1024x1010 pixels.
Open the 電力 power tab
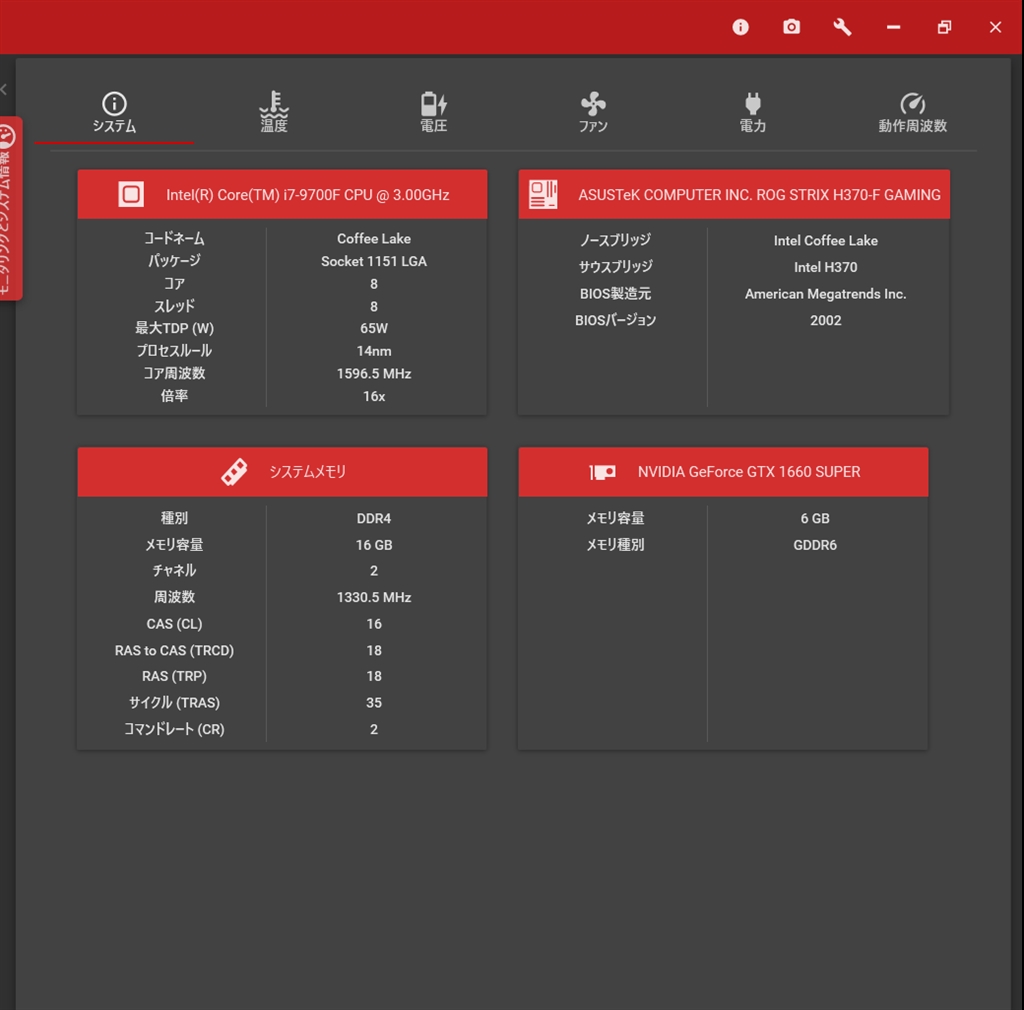[752, 112]
